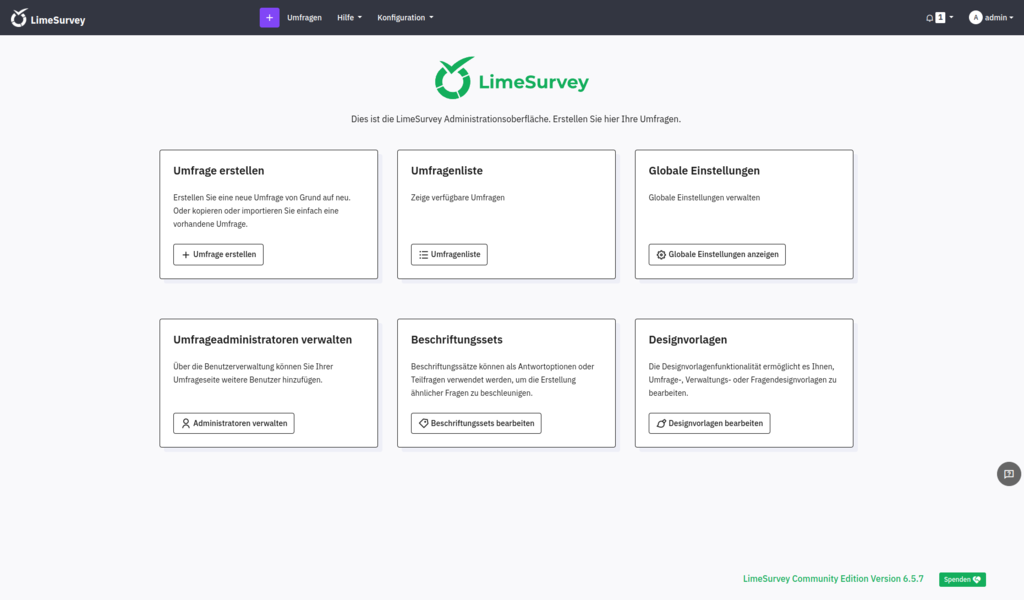1024x600 pixels.
Task: Expand the admin account dropdown
Action: click(x=992, y=17)
